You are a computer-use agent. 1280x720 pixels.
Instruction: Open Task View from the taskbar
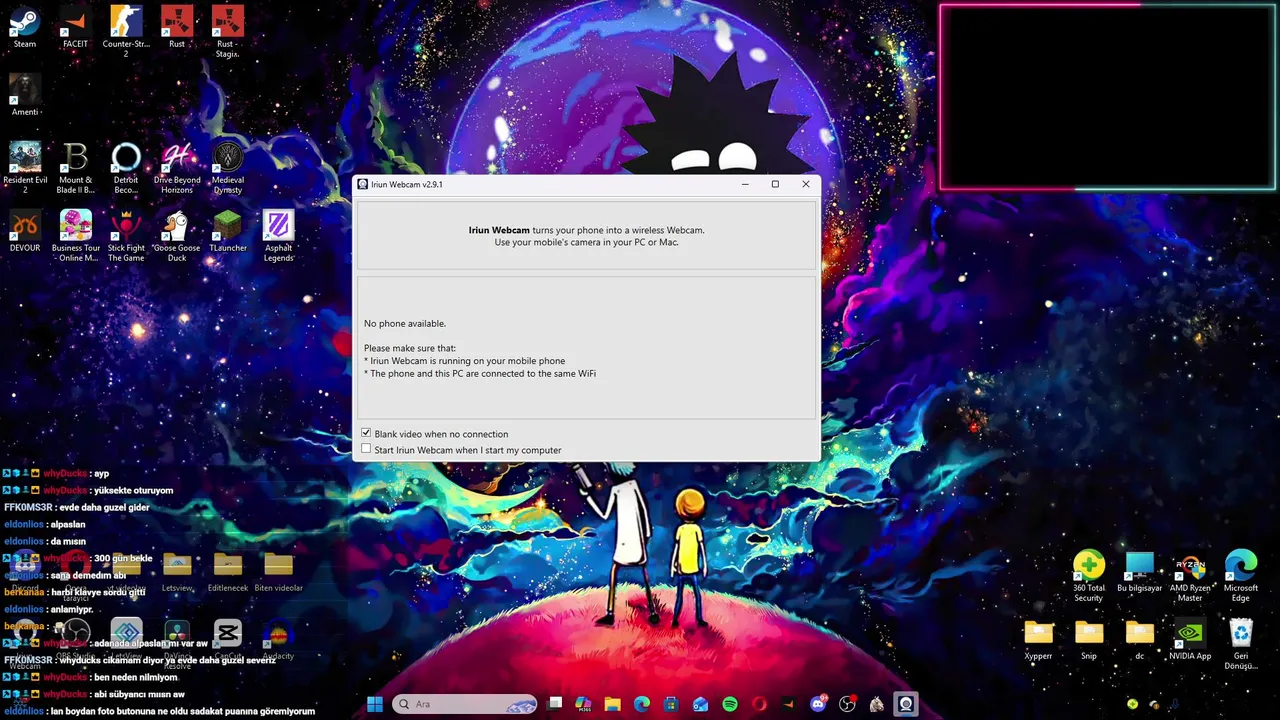coord(555,704)
